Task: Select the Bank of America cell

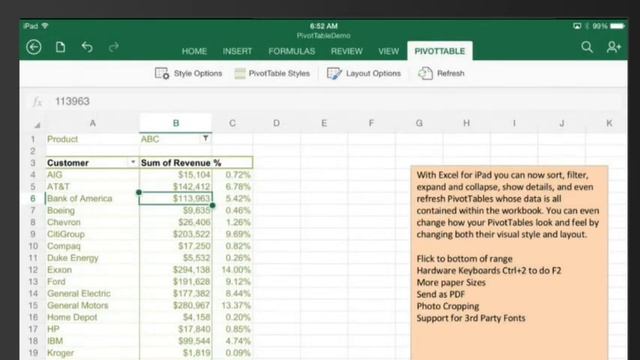Action: 93,198
